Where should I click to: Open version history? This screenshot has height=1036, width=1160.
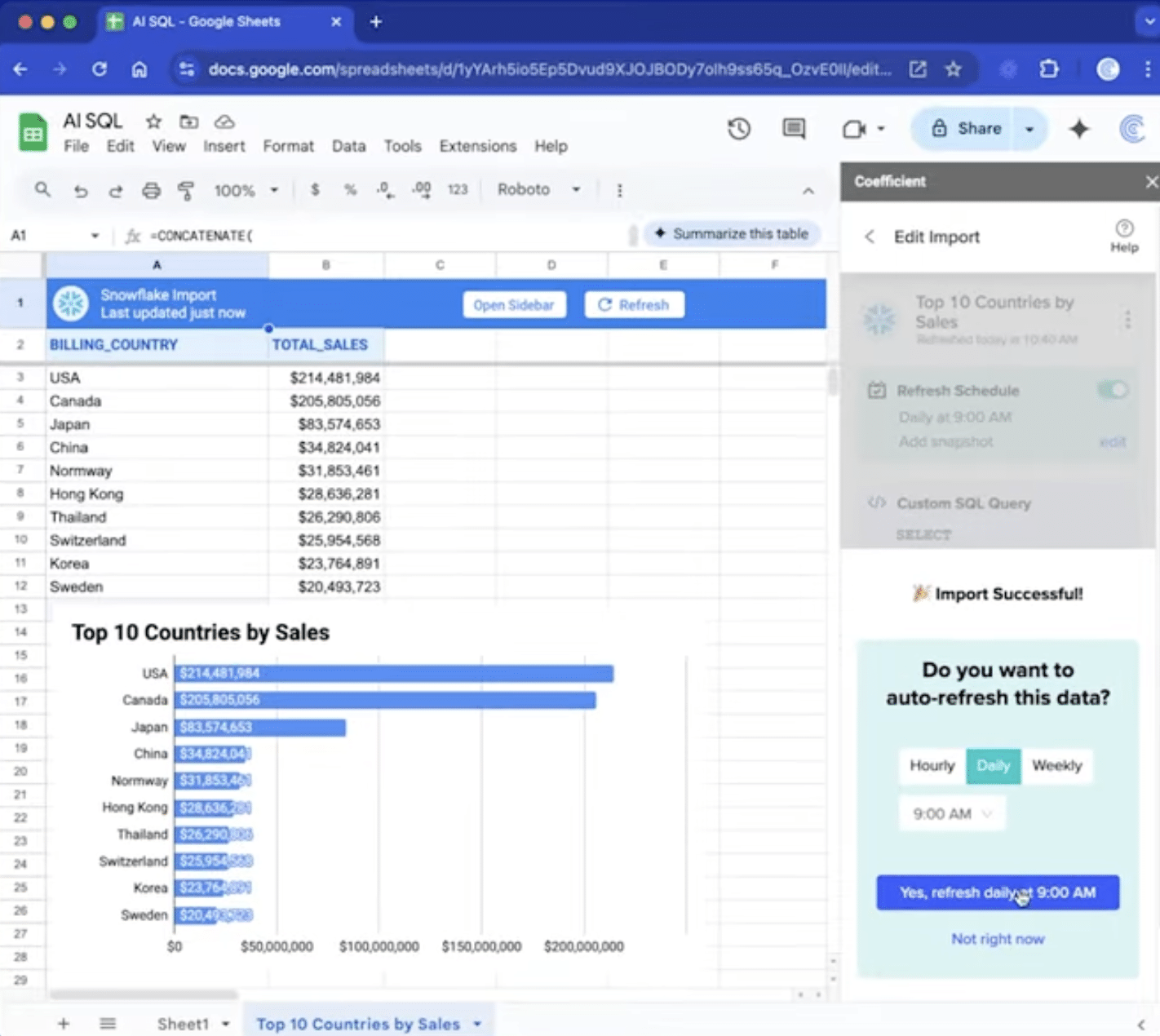click(x=738, y=128)
